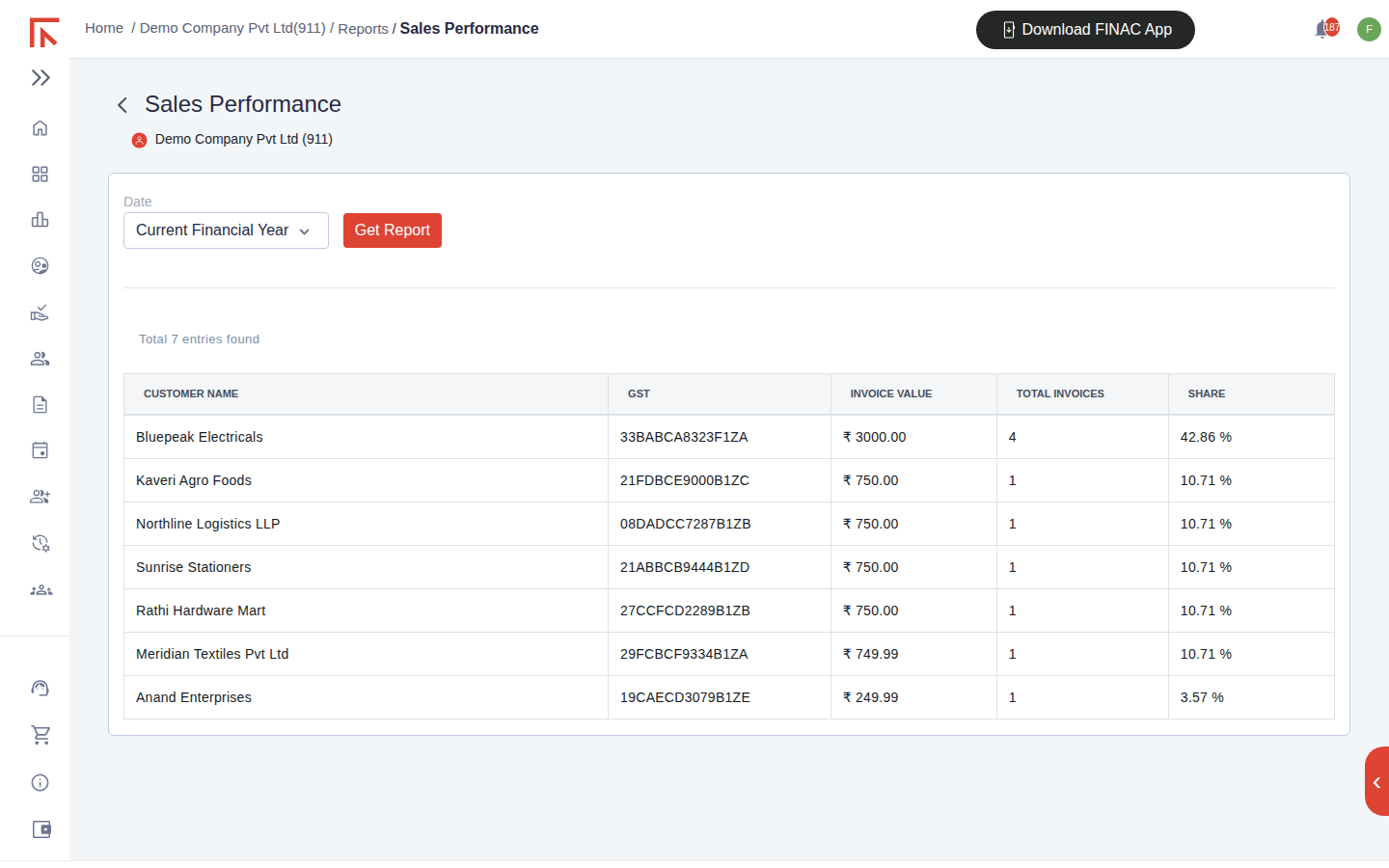Click the Download FINAC App button

click(x=1085, y=30)
